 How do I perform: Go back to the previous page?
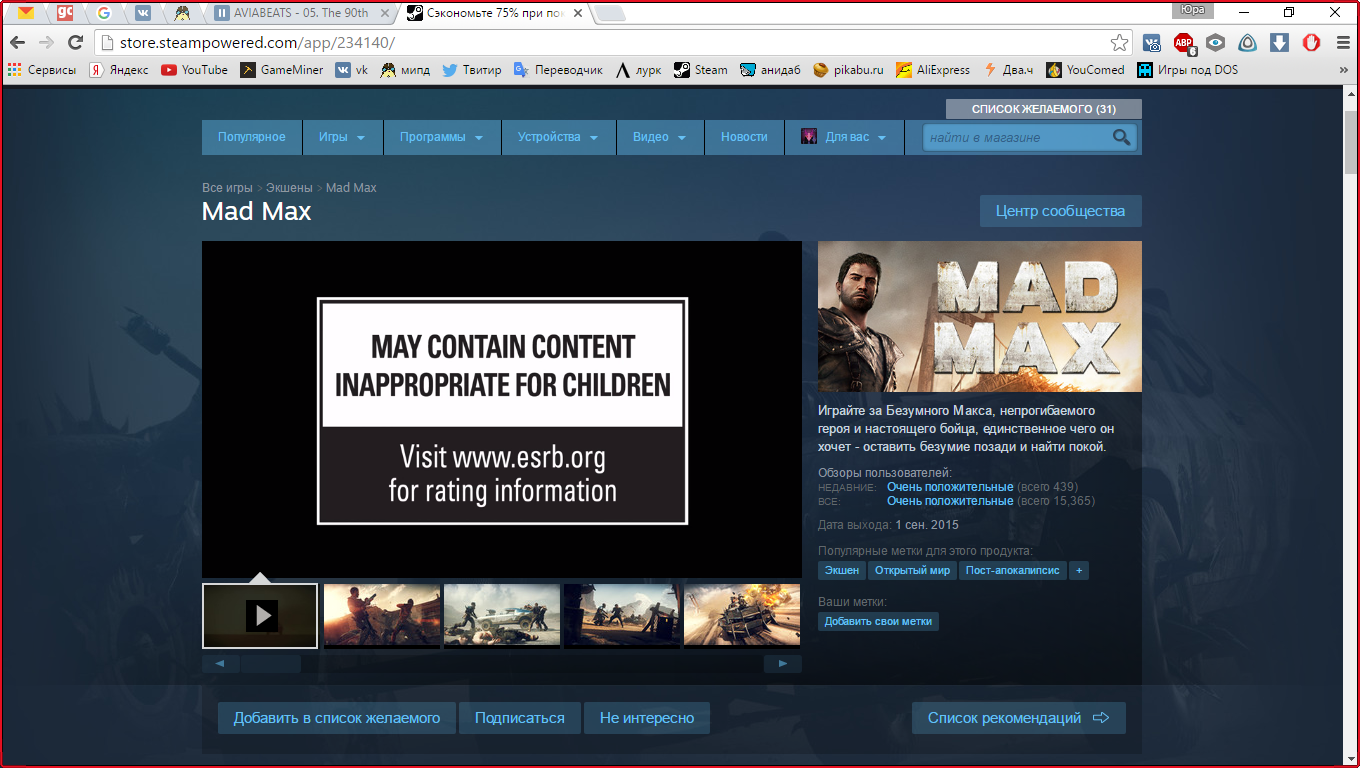[x=18, y=42]
